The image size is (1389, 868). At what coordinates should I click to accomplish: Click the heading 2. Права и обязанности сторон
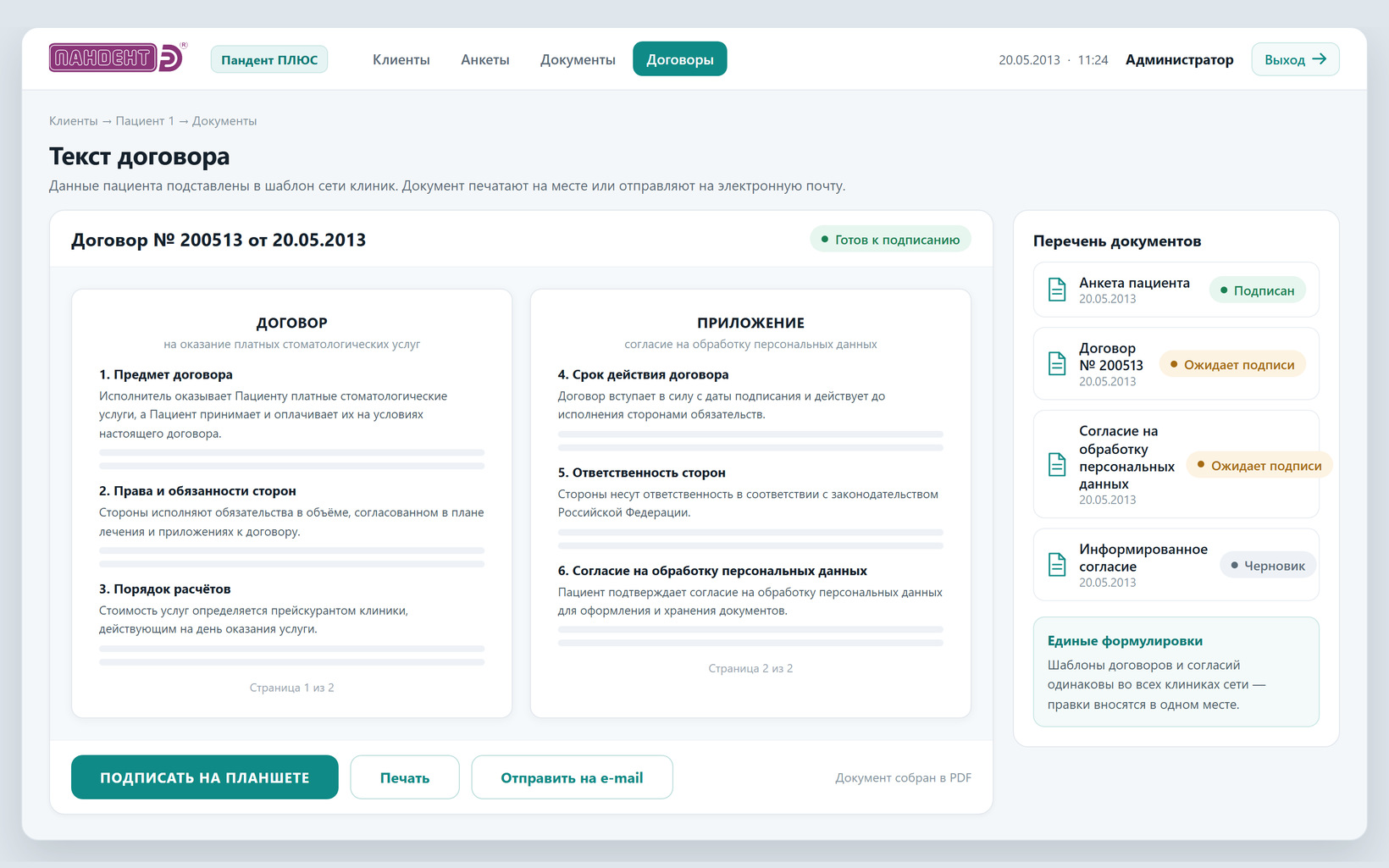(197, 491)
